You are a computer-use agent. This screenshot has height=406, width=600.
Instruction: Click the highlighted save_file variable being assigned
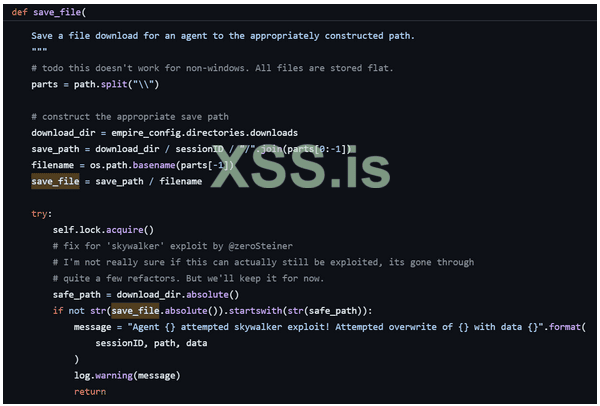[56, 181]
